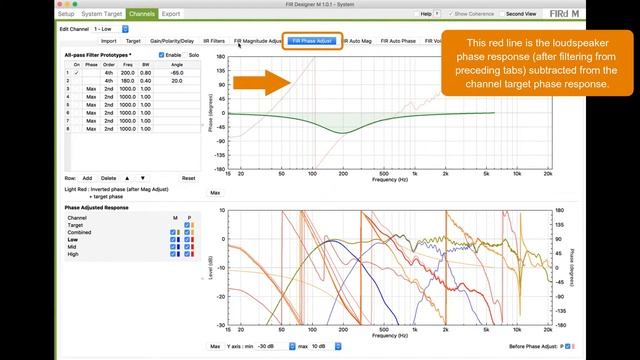Image resolution: width=640 pixels, height=360 pixels.
Task: Toggle Mid channel phase checkbox
Action: pos(187,247)
